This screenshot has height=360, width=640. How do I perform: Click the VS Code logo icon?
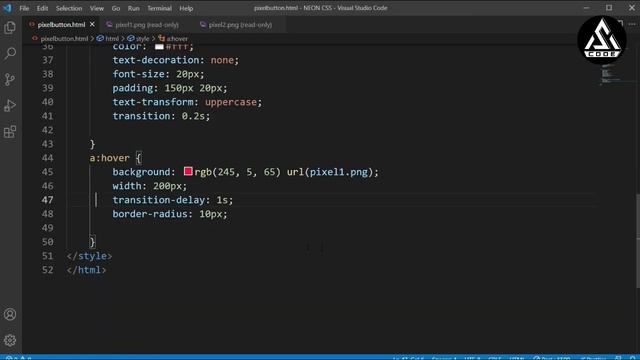[7, 8]
